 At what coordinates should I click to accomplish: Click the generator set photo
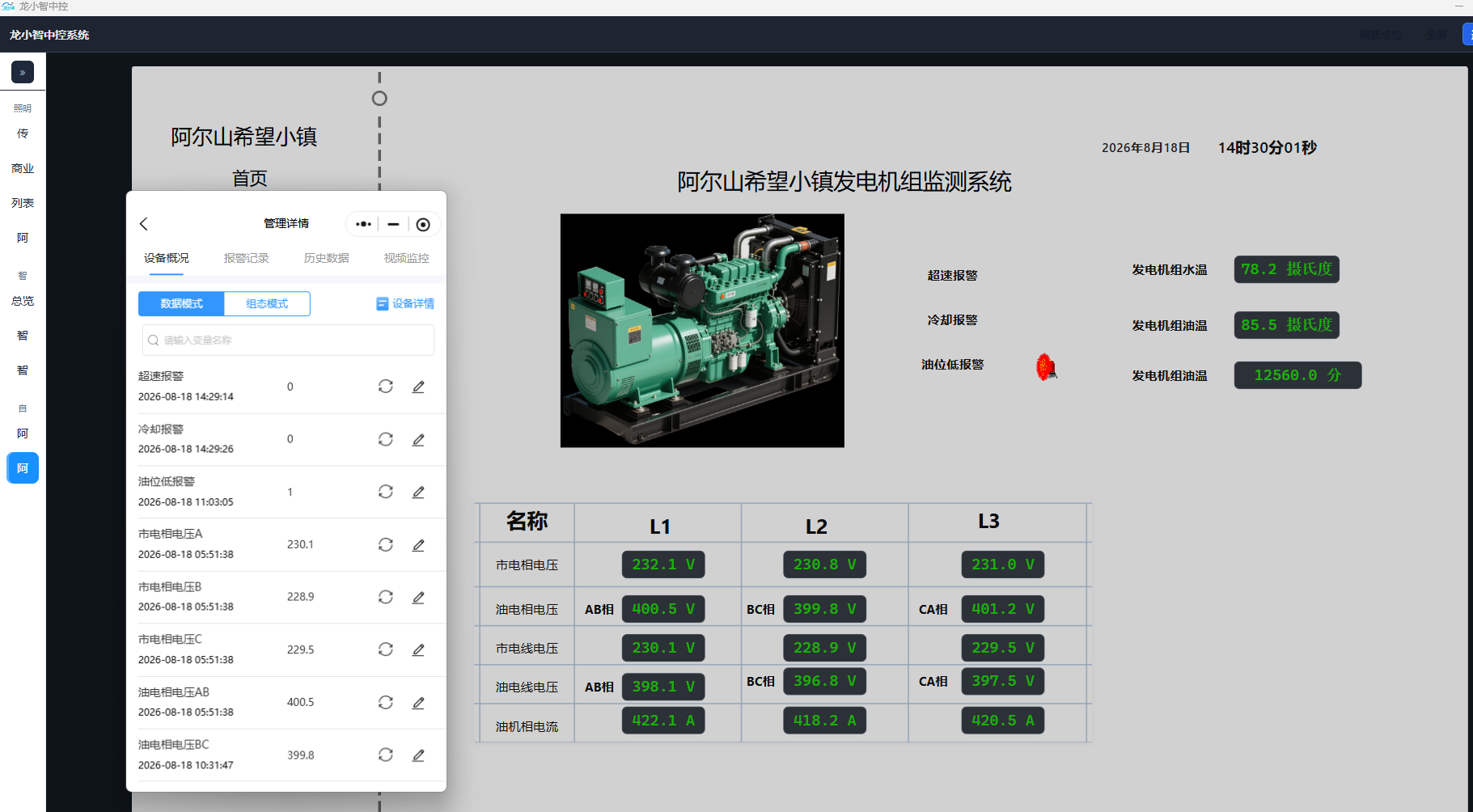click(702, 330)
